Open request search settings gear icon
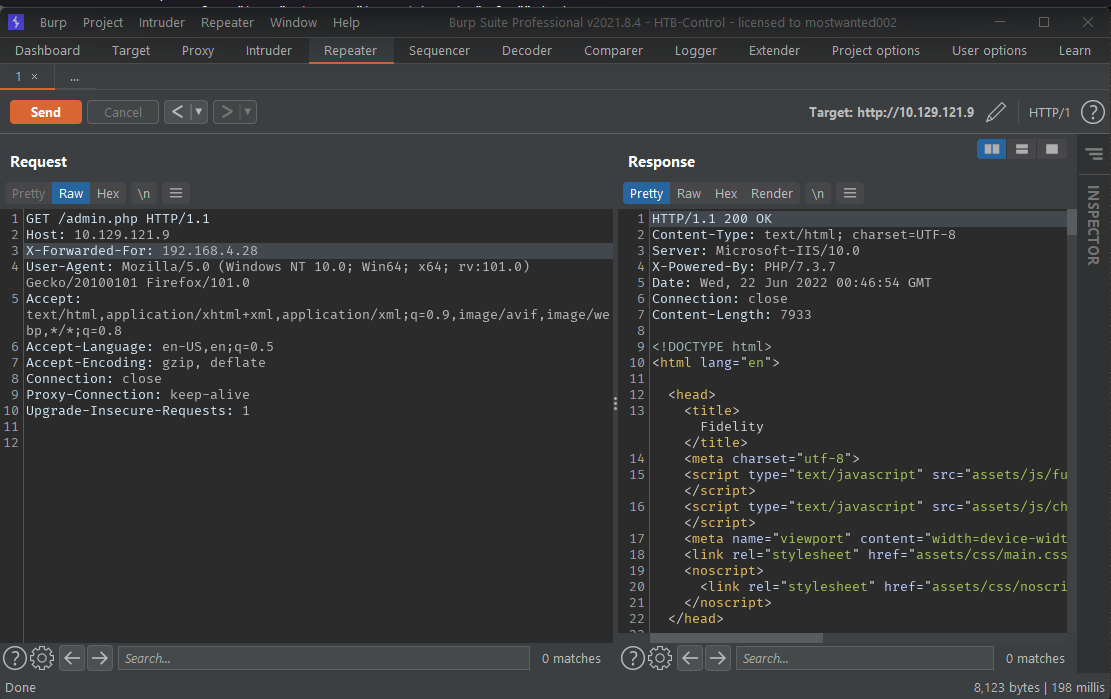 point(42,658)
